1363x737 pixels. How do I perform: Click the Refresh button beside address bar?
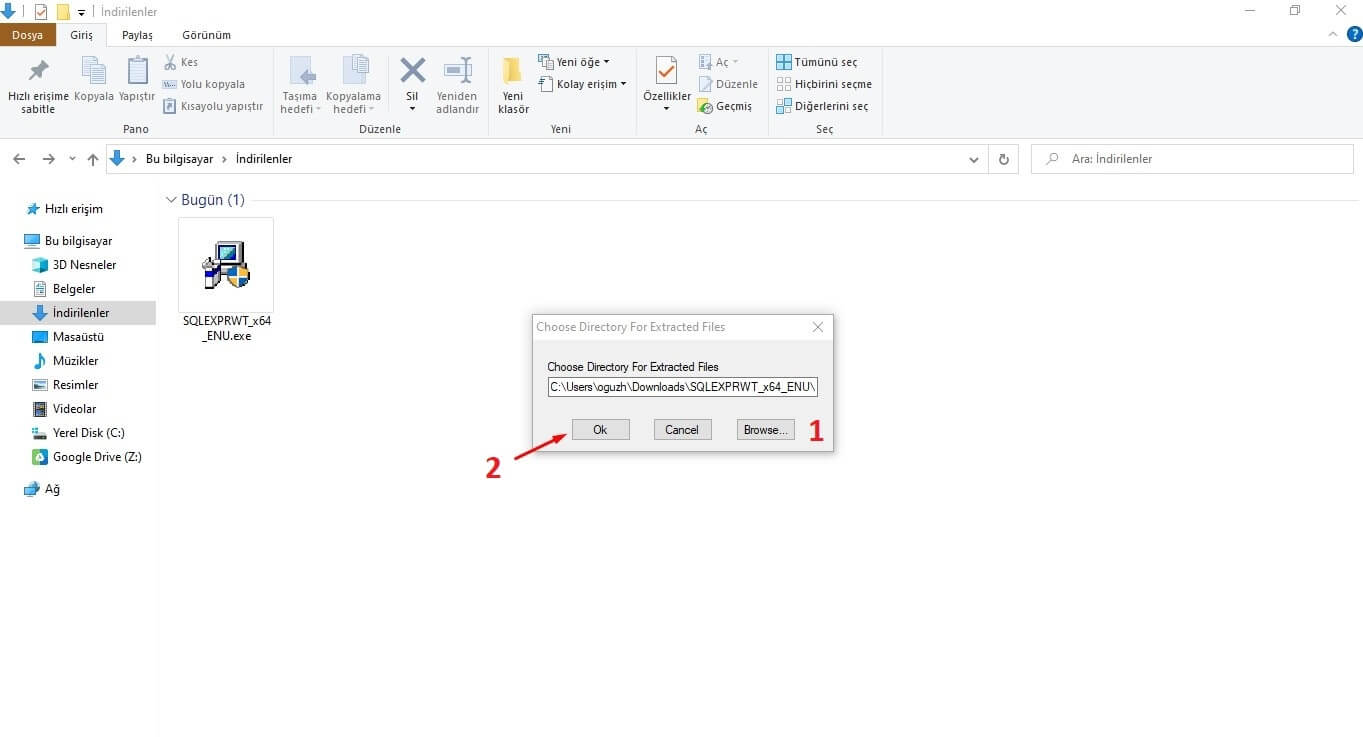[x=1004, y=159]
